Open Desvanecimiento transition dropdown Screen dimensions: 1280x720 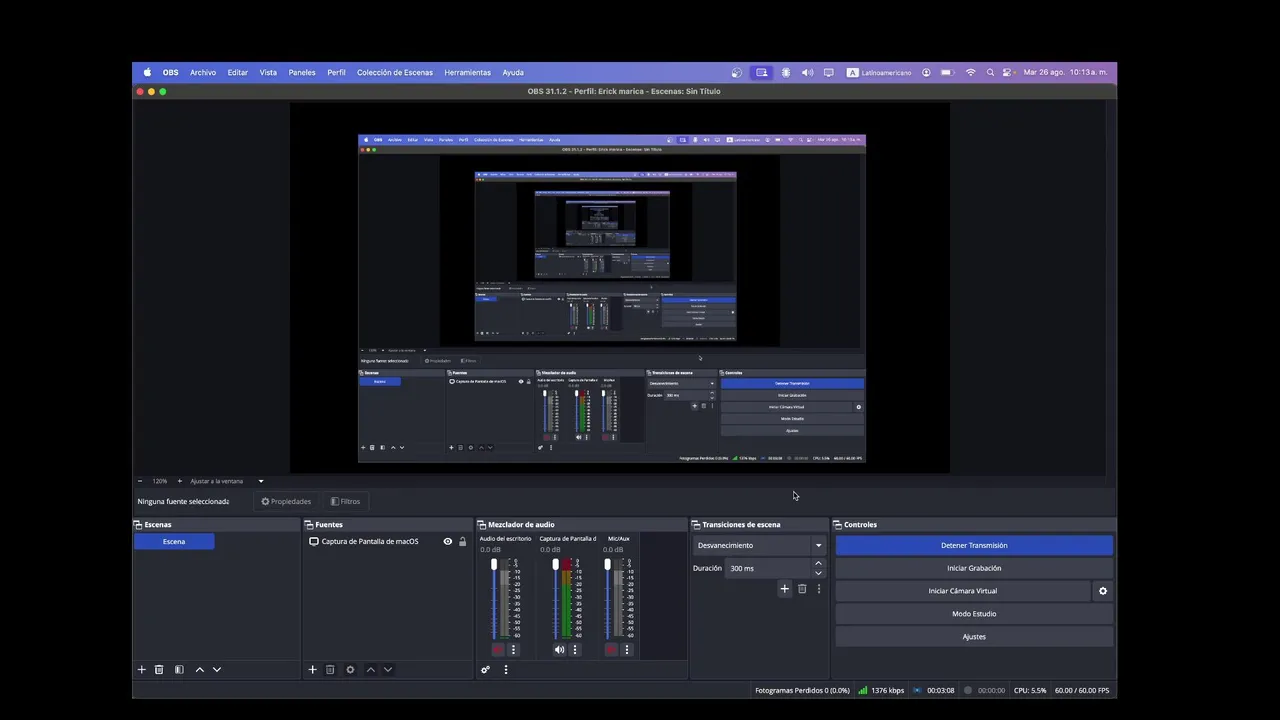(760, 546)
